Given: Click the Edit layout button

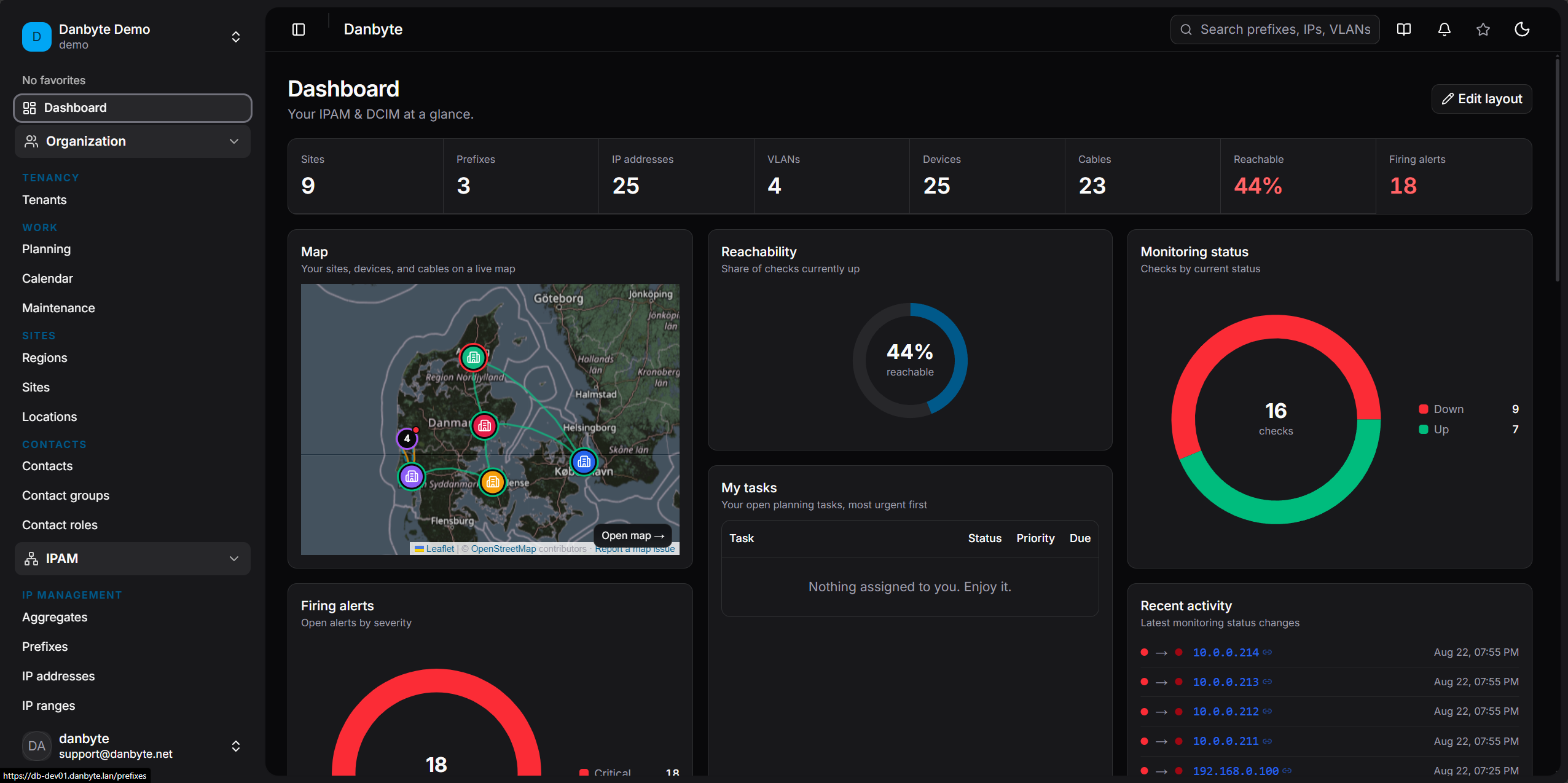Looking at the screenshot, I should tap(1481, 99).
